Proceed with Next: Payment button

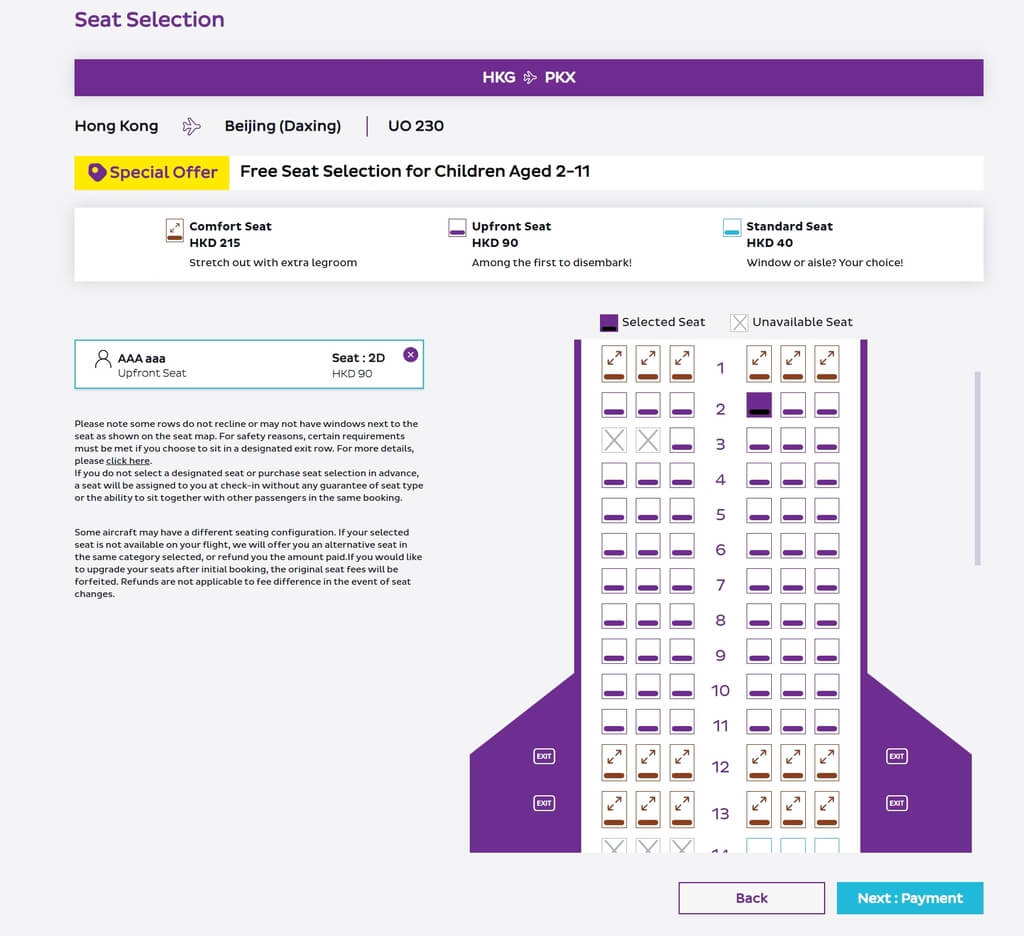tap(910, 898)
